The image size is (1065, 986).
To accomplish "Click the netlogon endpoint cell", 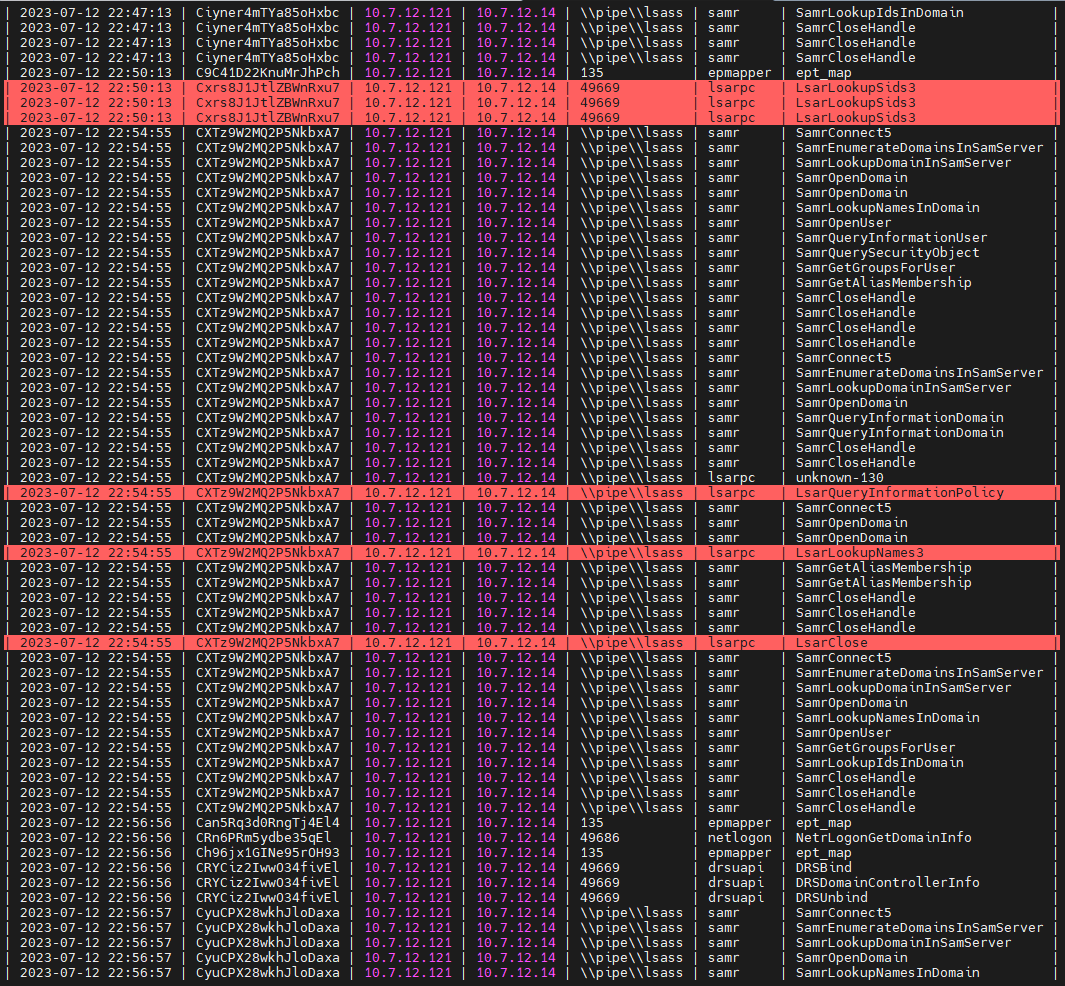I will (740, 837).
